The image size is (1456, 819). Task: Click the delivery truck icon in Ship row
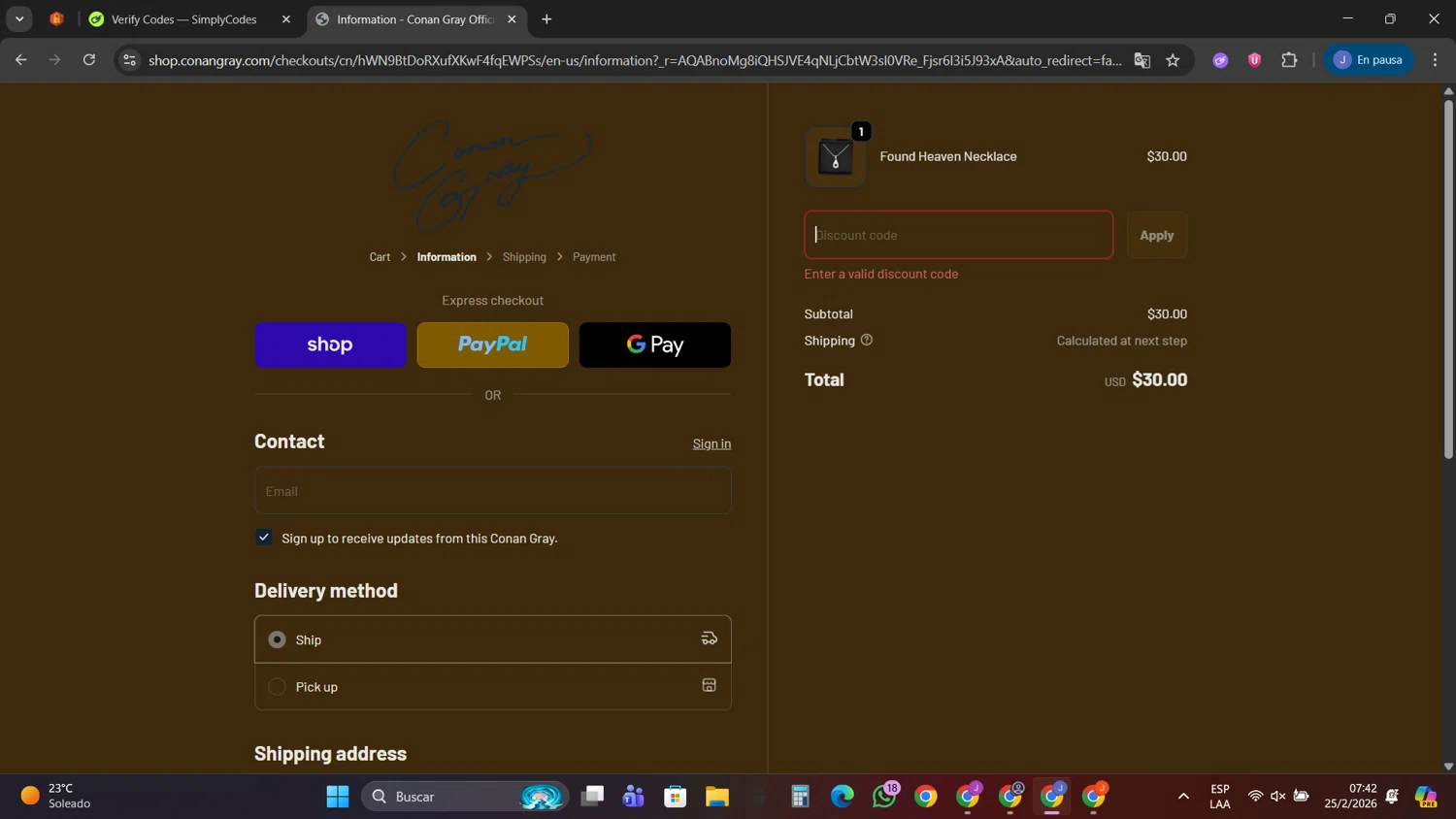(x=710, y=639)
